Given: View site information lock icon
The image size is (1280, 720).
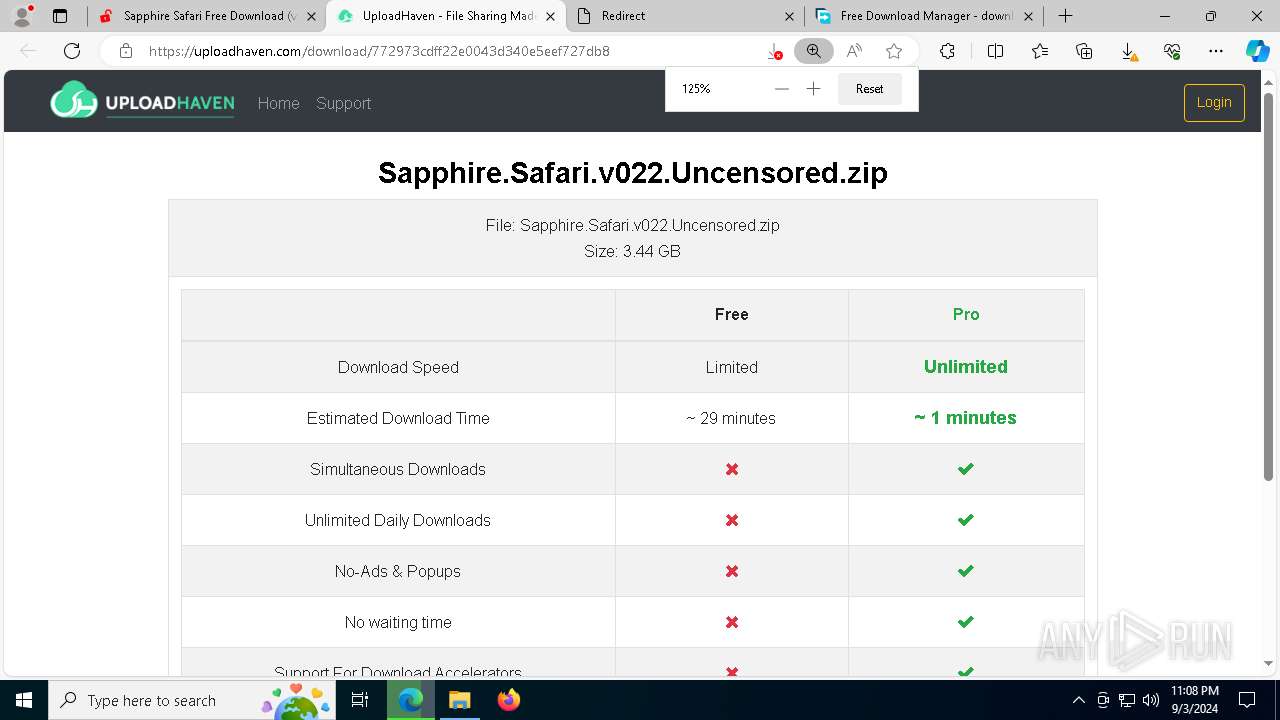Looking at the screenshot, I should (x=125, y=51).
